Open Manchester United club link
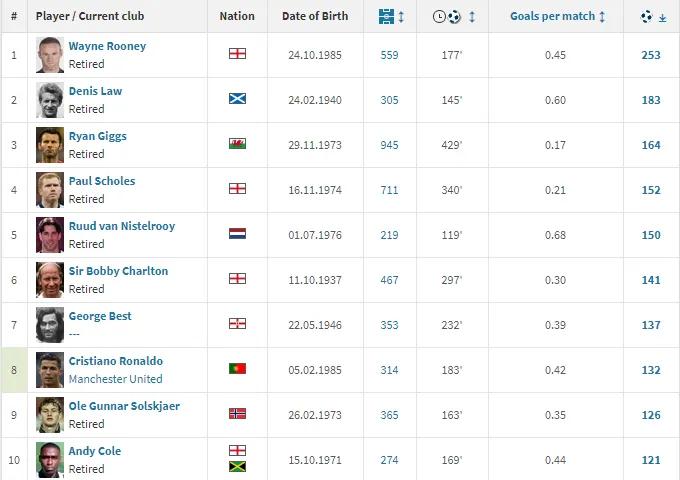Screen dimensions: 680x480 [115, 379]
